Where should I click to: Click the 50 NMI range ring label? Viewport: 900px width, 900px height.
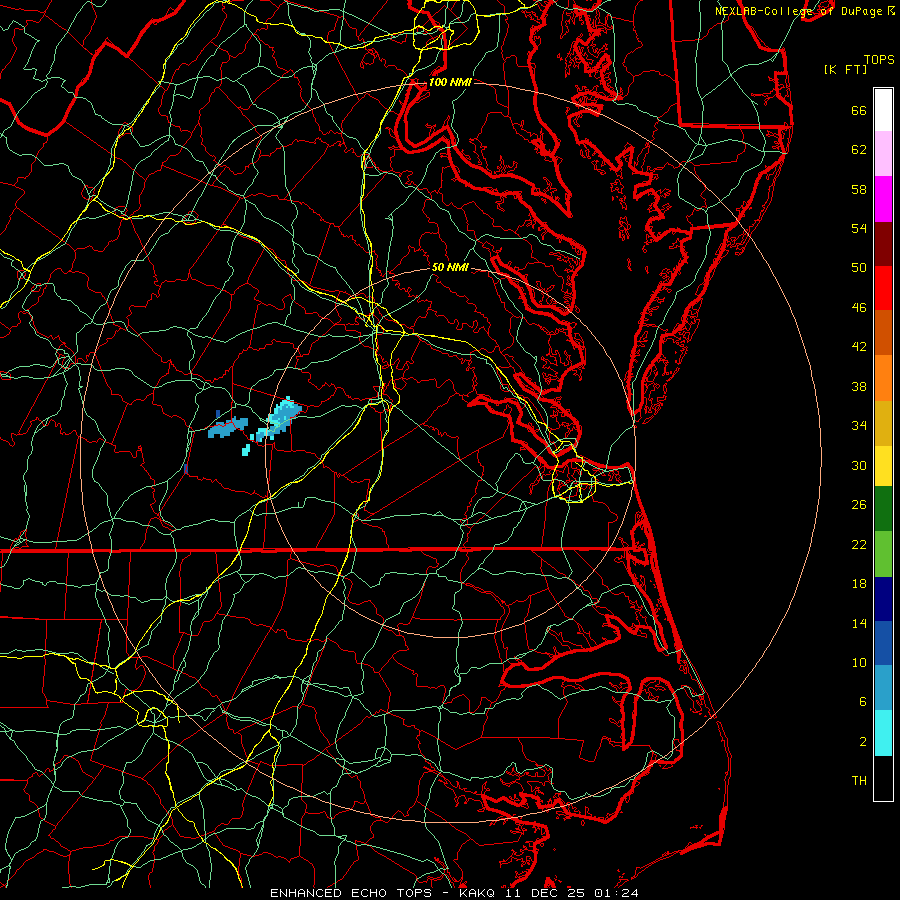tap(450, 267)
